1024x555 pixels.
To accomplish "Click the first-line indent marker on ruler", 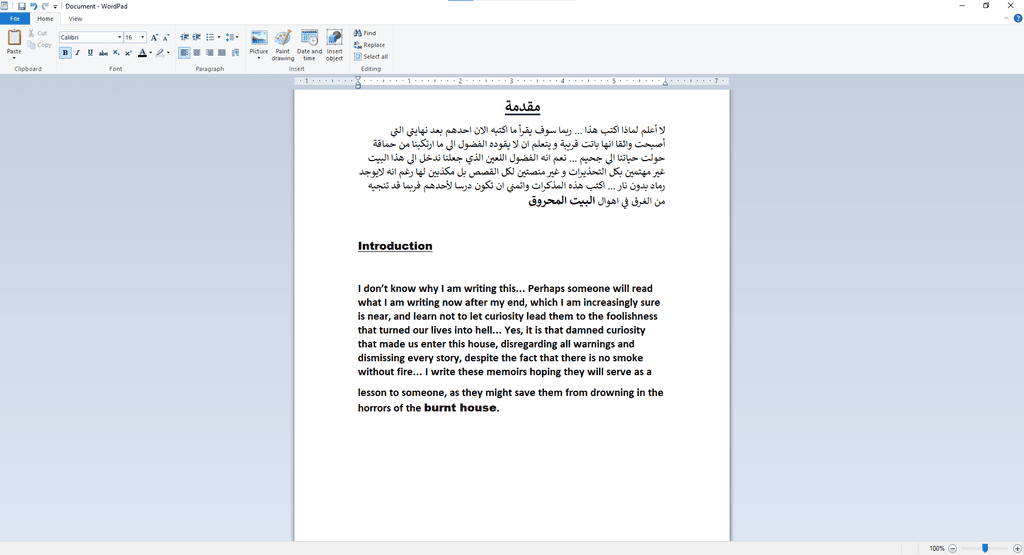I will click(358, 78).
